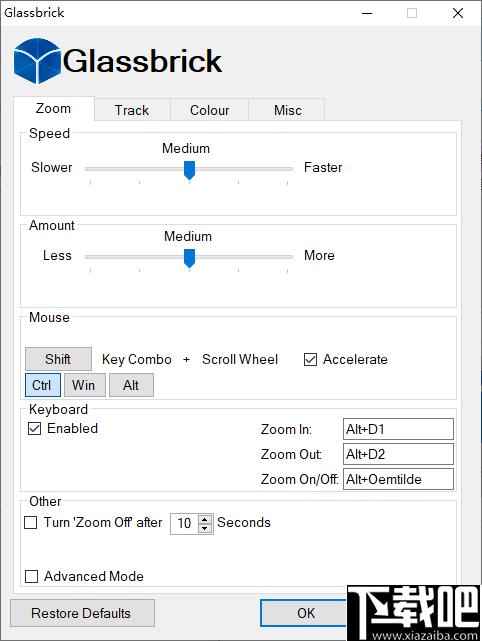This screenshot has width=482, height=641.
Task: Click the Zoom In shortcut field
Action: 398,429
